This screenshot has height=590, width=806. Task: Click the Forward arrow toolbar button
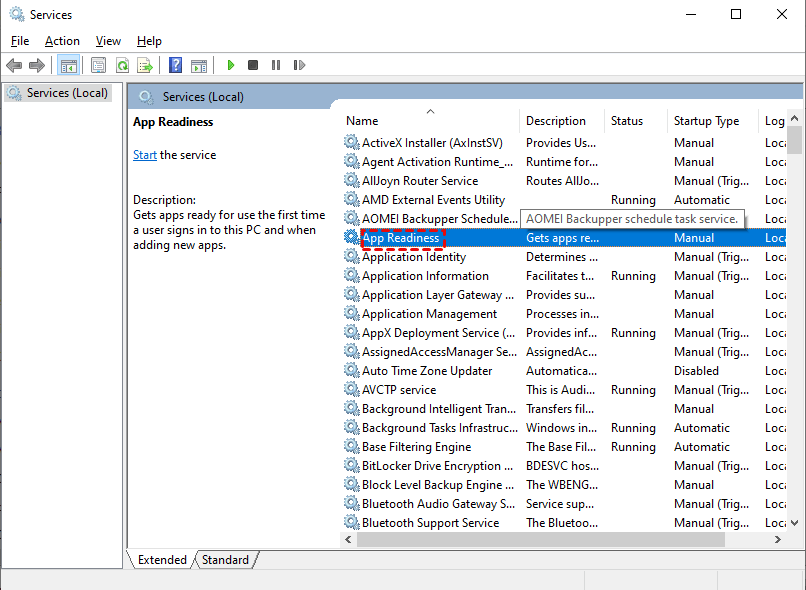pos(37,65)
